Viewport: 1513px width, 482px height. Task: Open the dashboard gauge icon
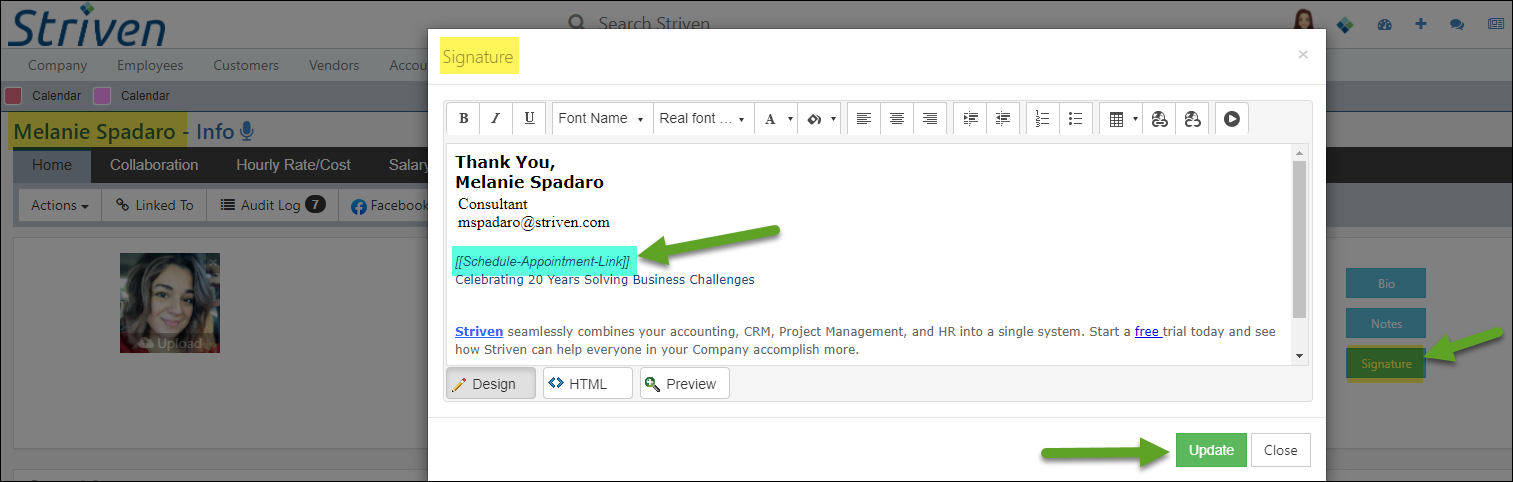[1384, 24]
